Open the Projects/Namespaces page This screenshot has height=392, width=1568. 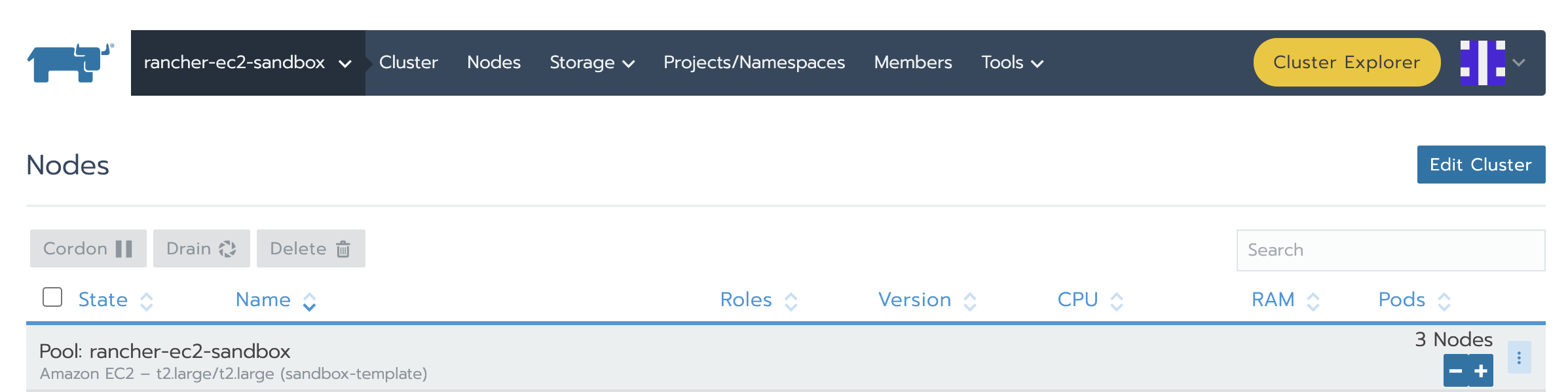click(x=754, y=63)
